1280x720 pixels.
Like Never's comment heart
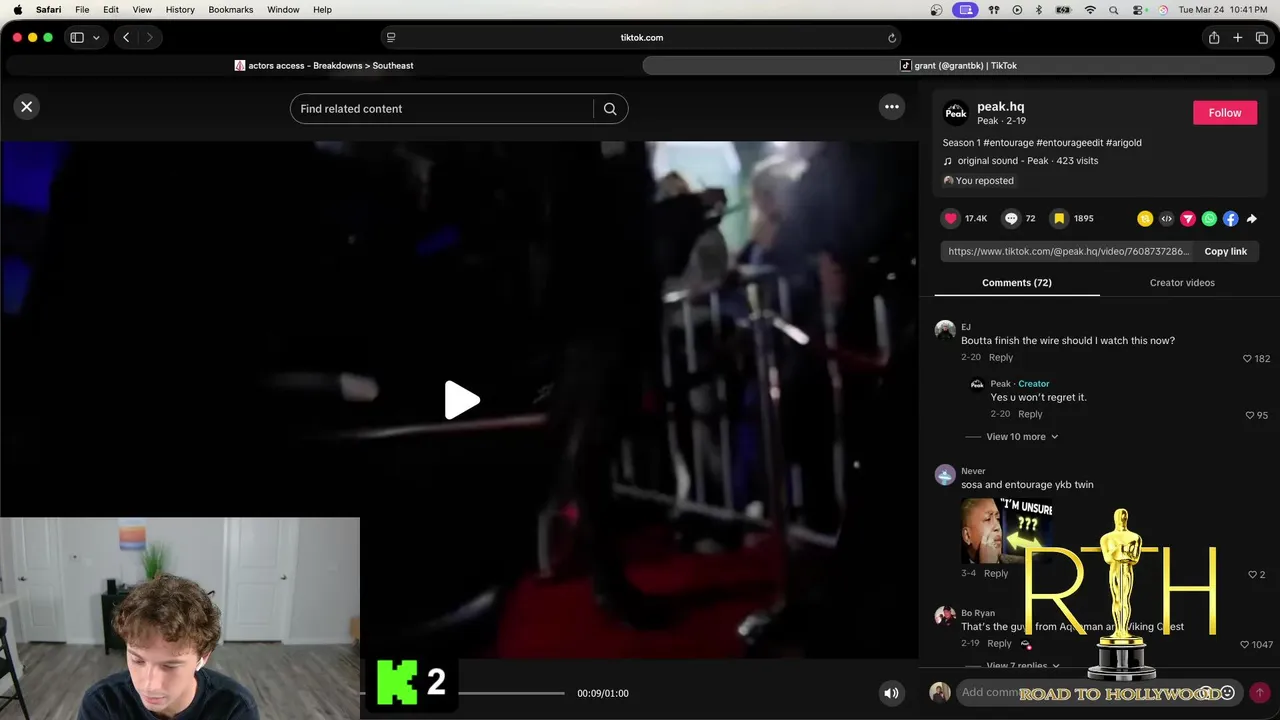(1251, 575)
